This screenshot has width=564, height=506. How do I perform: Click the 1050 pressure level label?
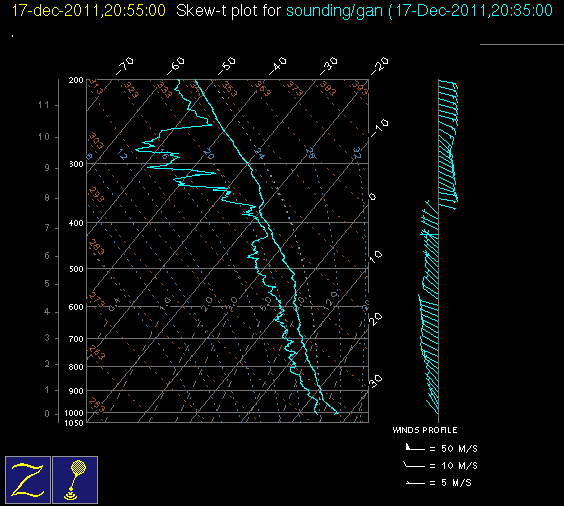[74, 423]
